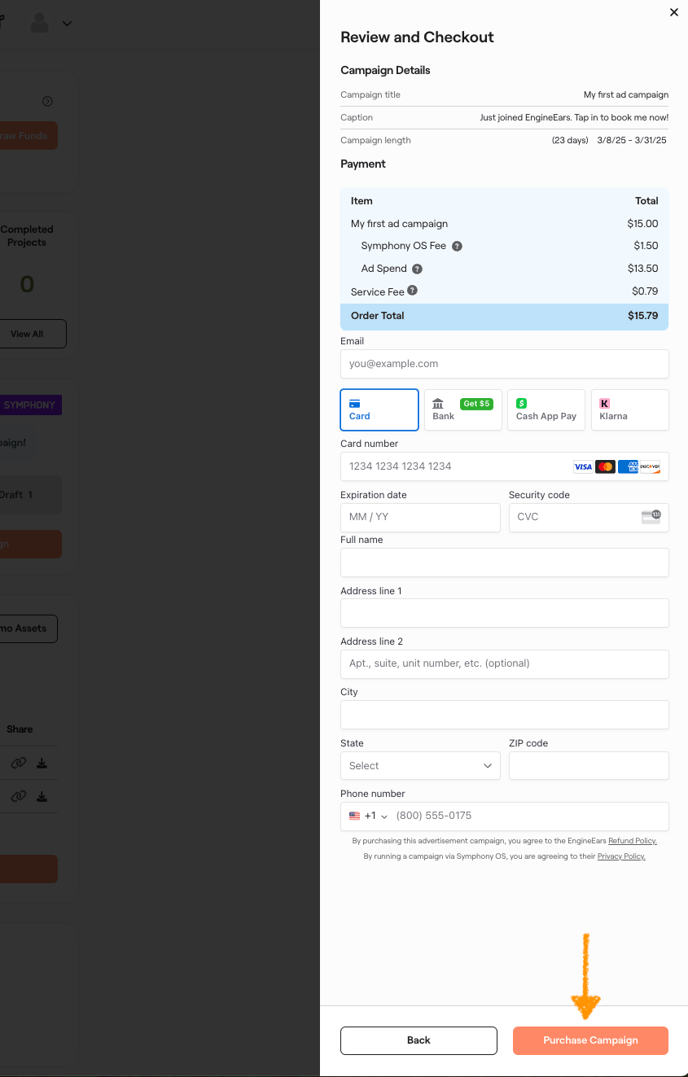Screen dimensions: 688x1077
Task: Open the State select dropdown
Action: pyautogui.click(x=420, y=766)
